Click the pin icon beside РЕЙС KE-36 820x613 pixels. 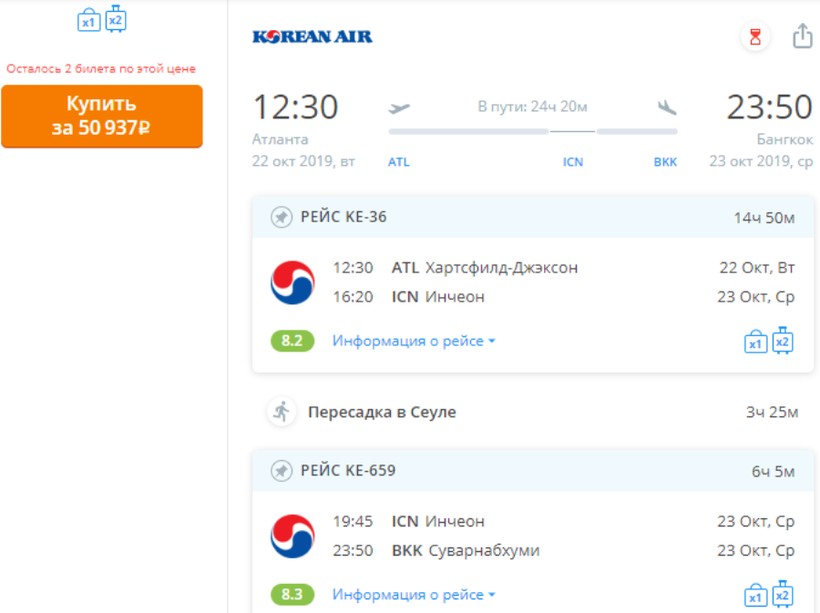(281, 217)
